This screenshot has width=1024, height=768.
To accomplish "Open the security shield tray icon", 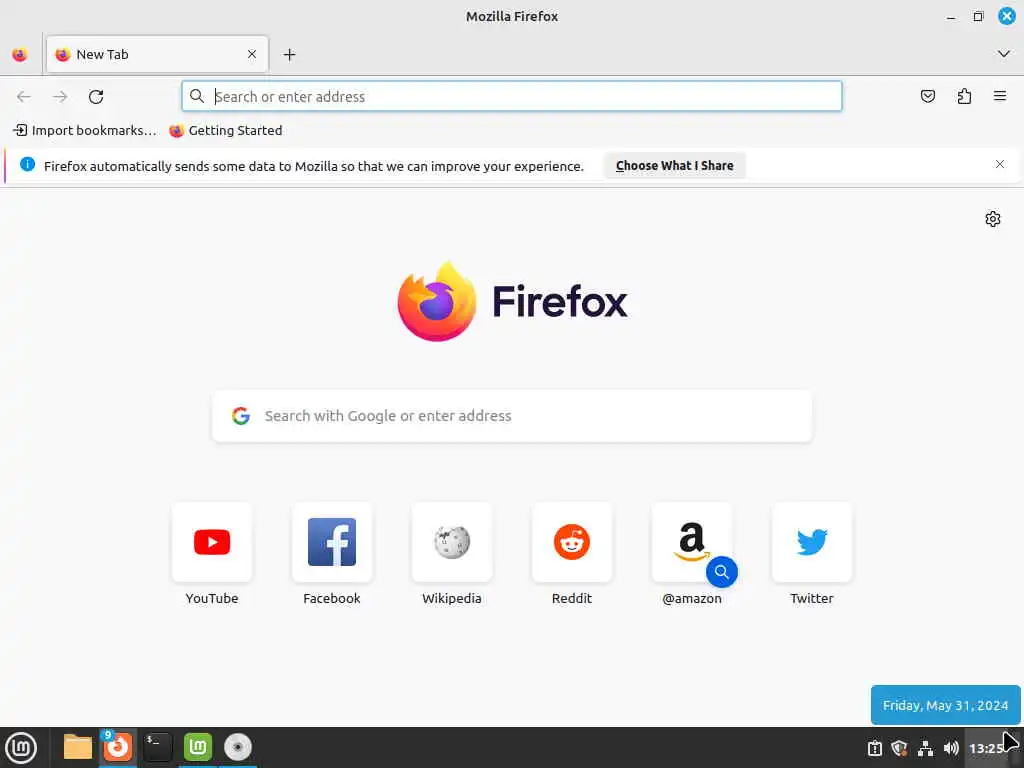I will pos(899,748).
